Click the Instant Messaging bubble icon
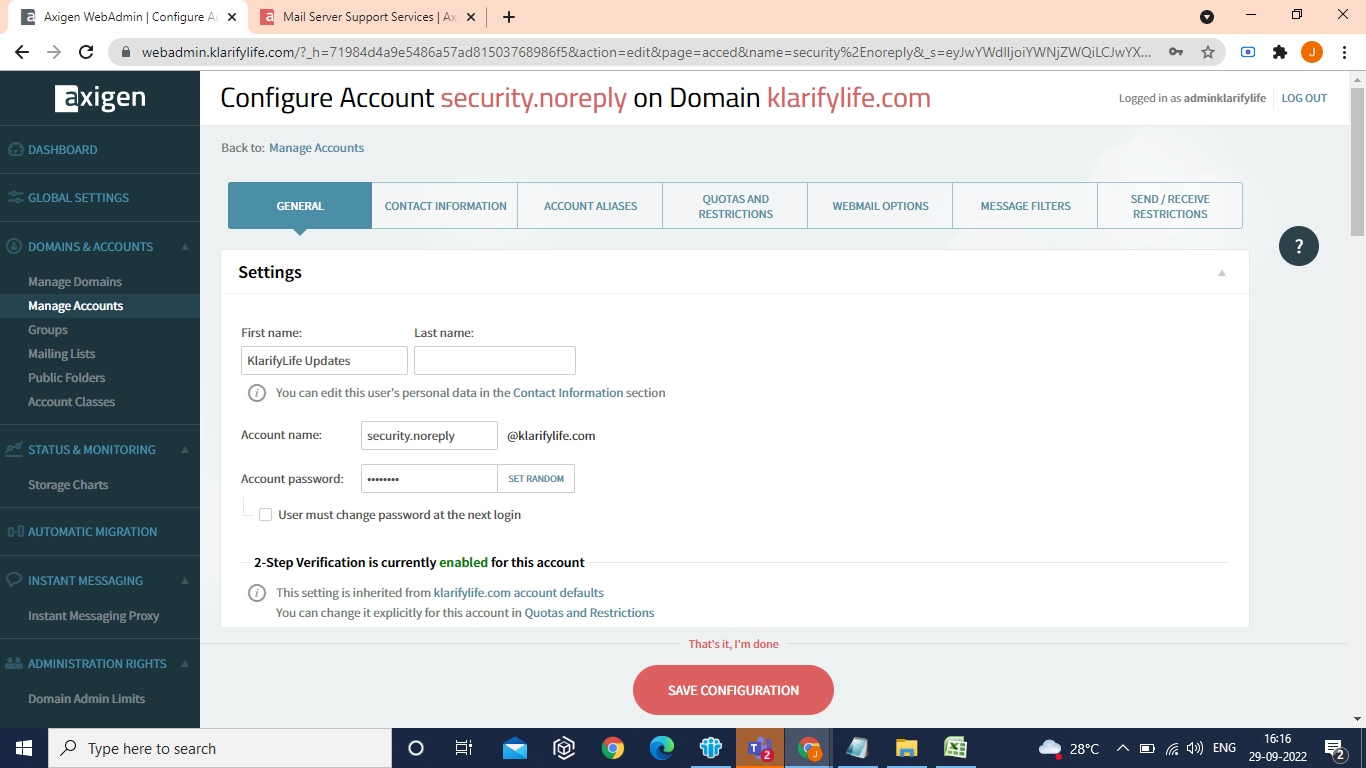 pyautogui.click(x=15, y=580)
